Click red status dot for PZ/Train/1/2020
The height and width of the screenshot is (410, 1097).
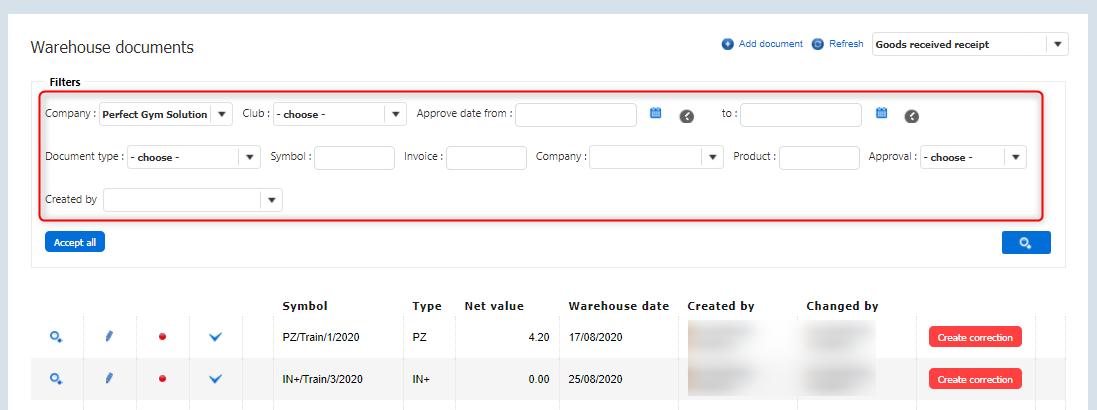(x=162, y=337)
